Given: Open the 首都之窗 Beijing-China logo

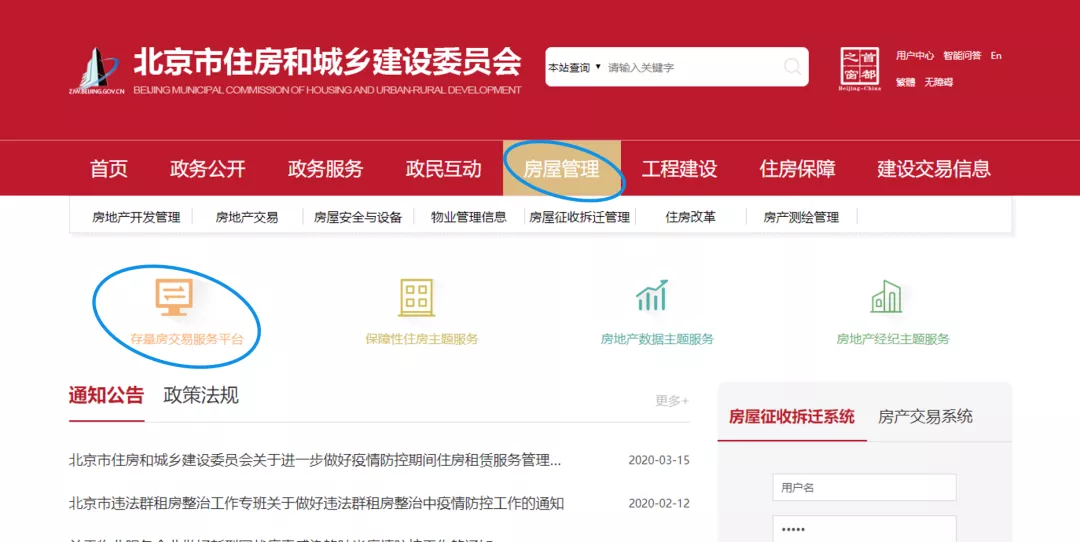Looking at the screenshot, I should [860, 69].
